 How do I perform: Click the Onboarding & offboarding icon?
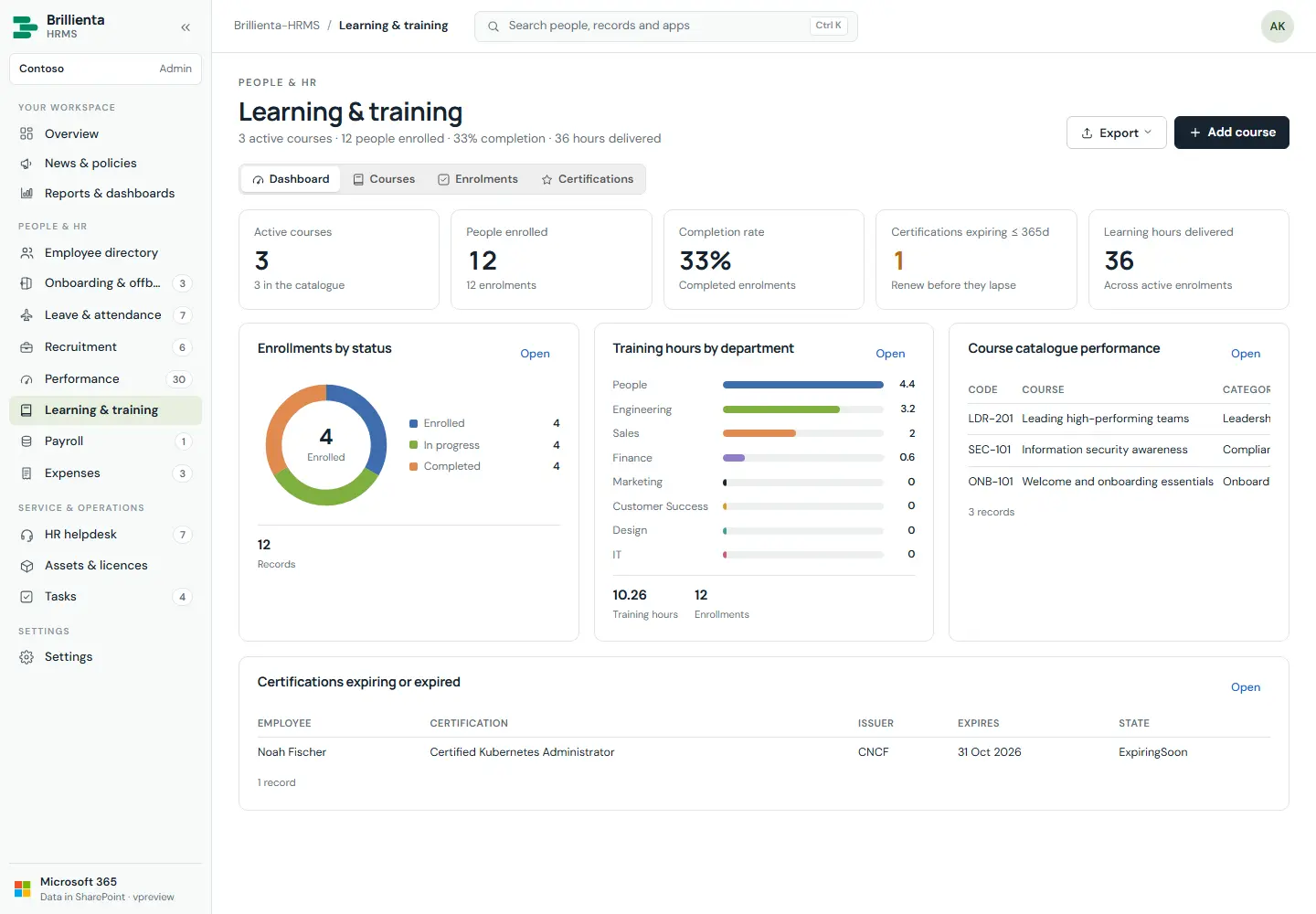[x=27, y=283]
